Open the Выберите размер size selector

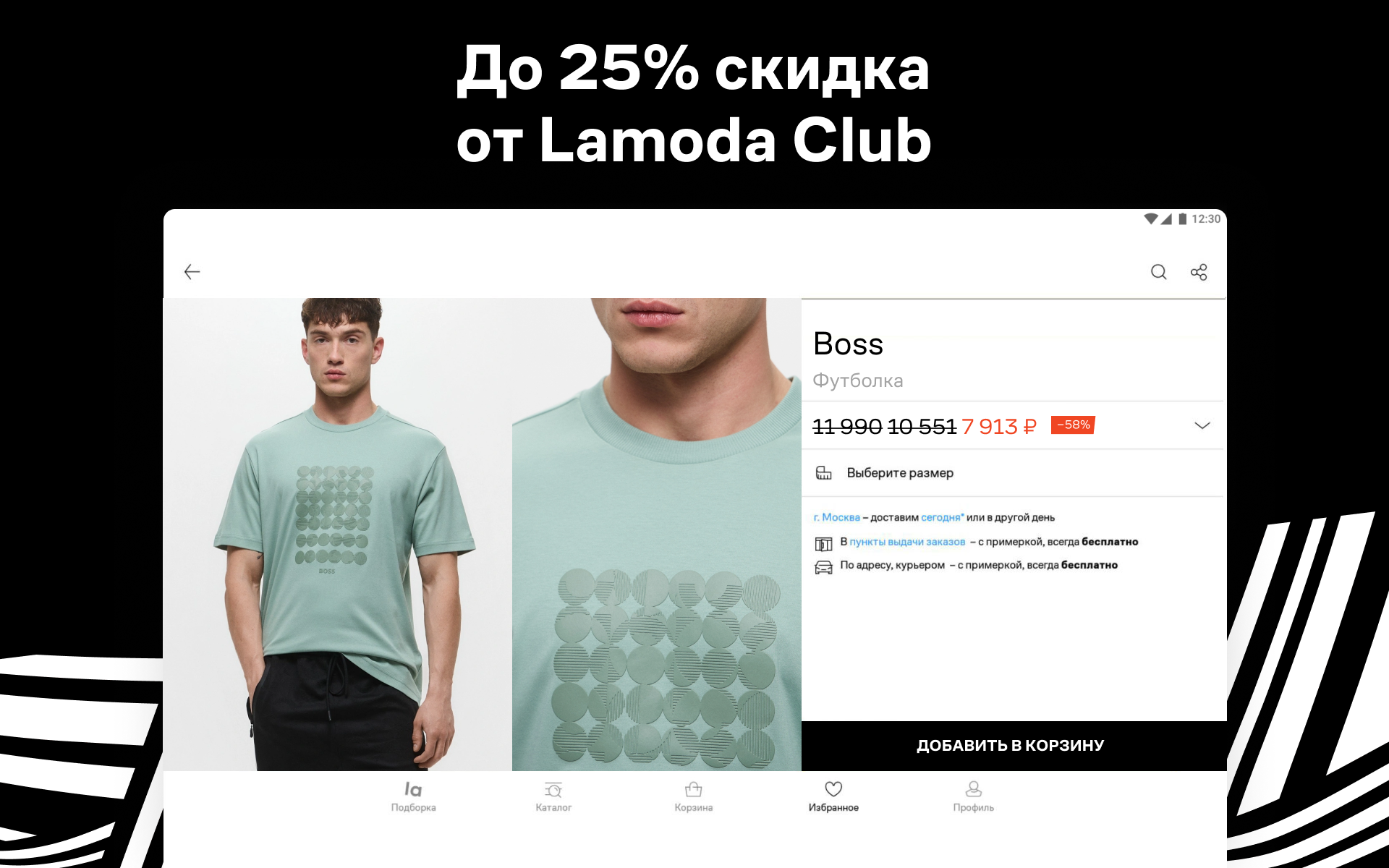click(1013, 473)
